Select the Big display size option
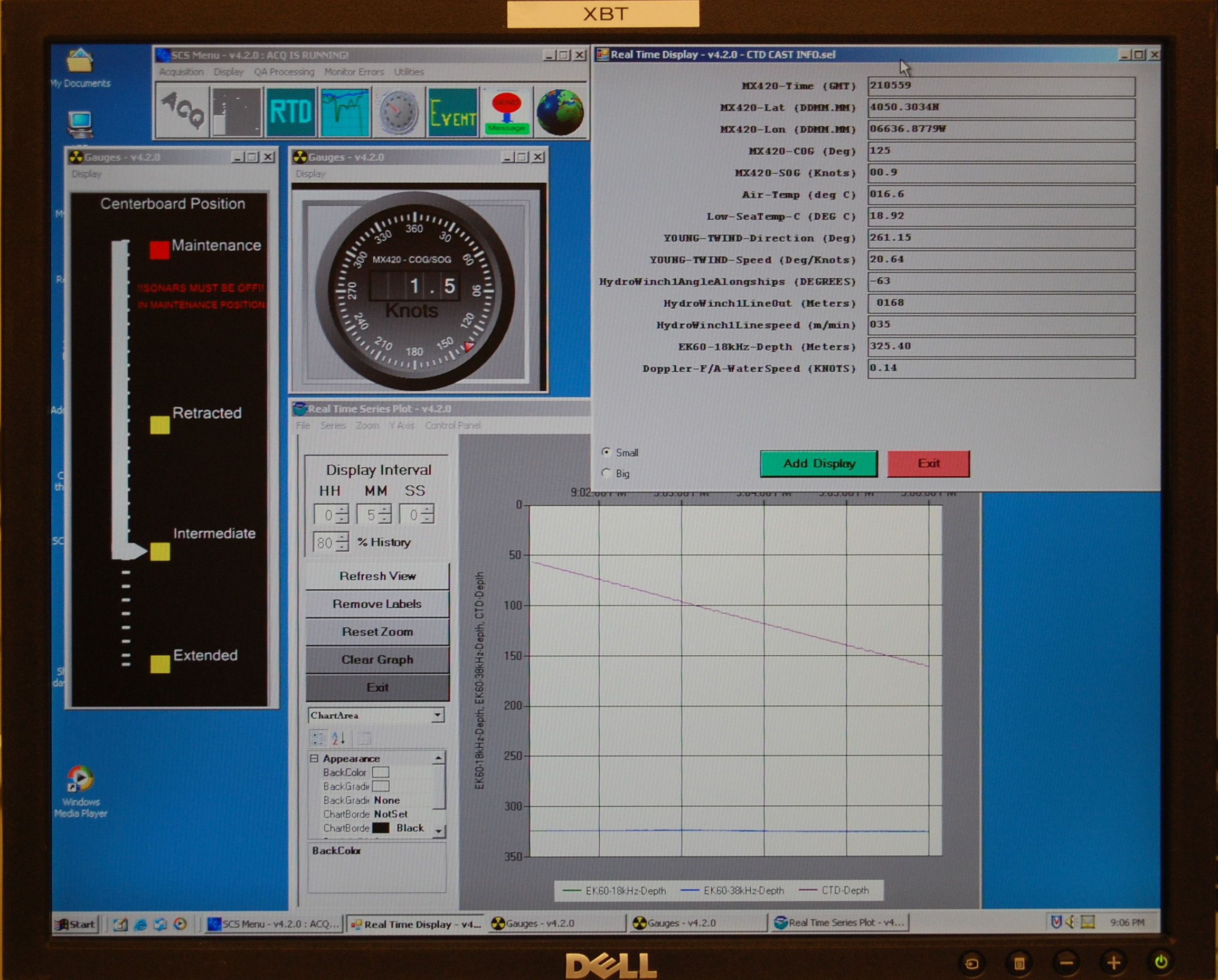The image size is (1218, 980). (x=606, y=473)
